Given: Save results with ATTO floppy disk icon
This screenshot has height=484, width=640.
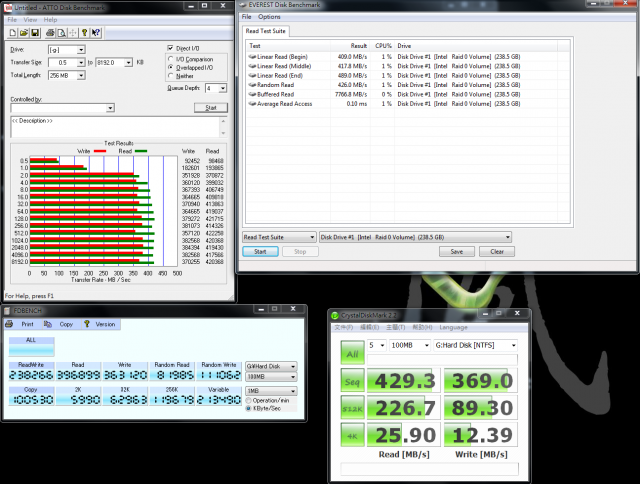Looking at the screenshot, I should tap(35, 33).
